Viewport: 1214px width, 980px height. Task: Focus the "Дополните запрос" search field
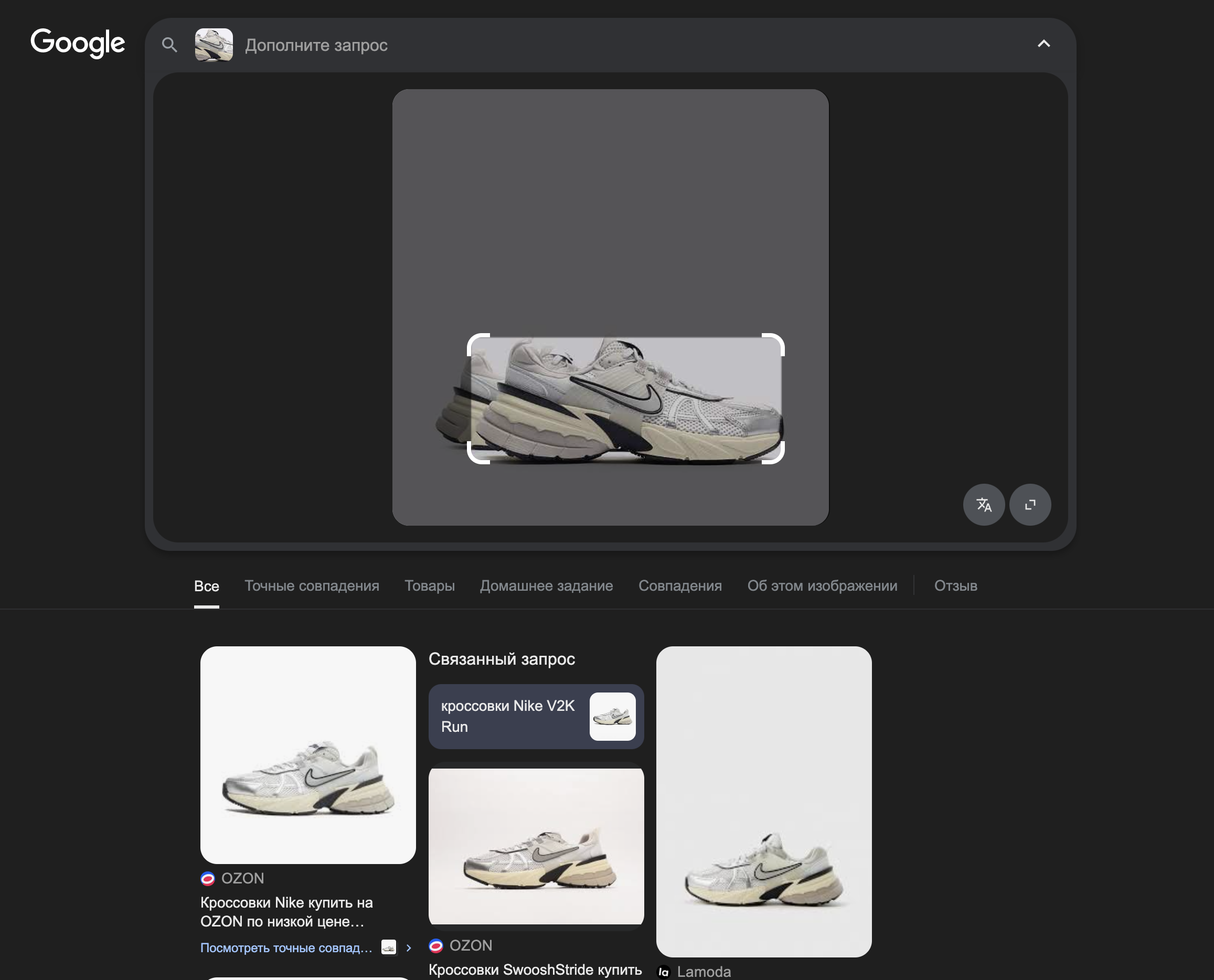coord(632,45)
